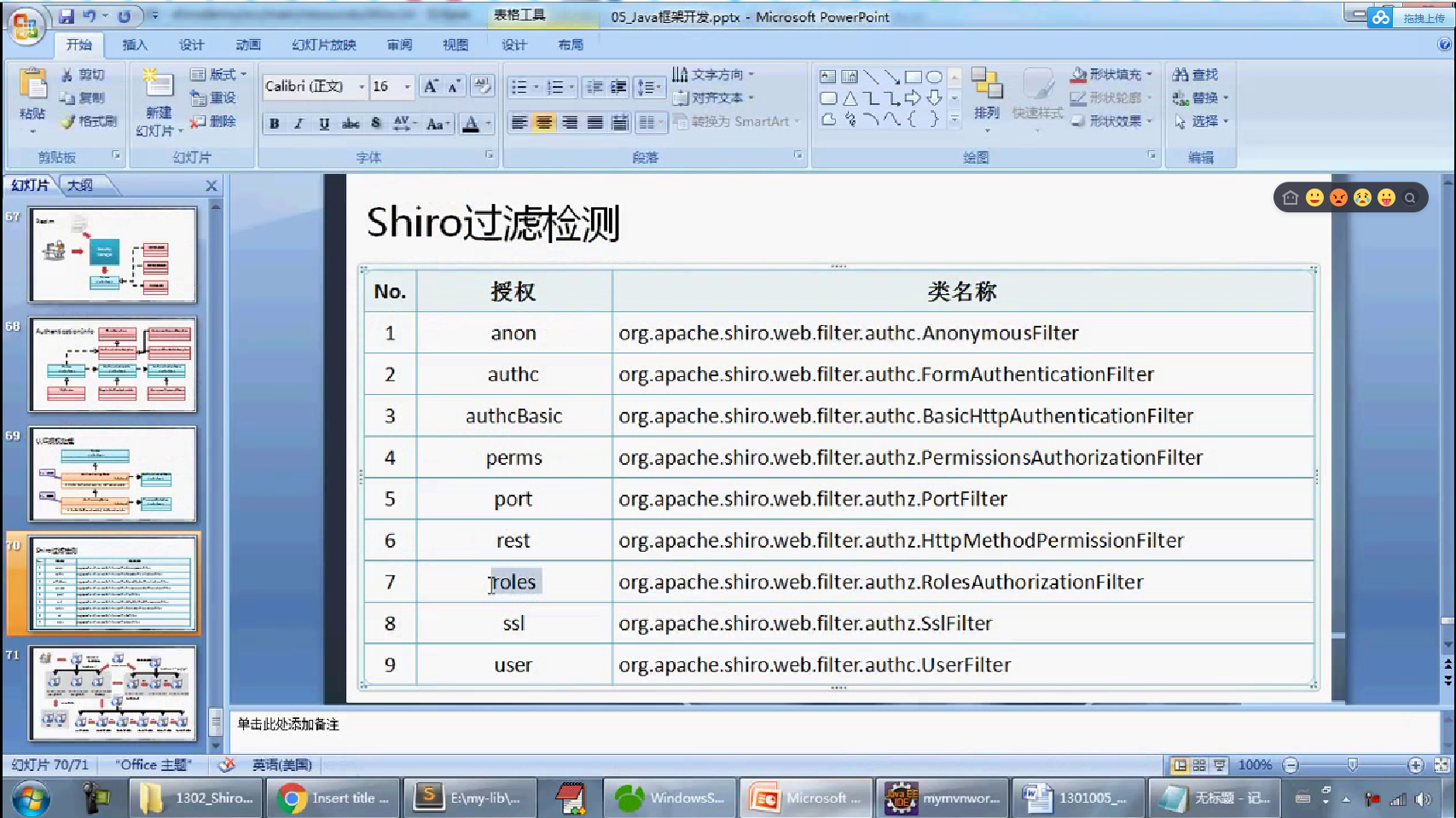The width and height of the screenshot is (1456, 818).
Task: Start slide show from status bar
Action: click(x=1220, y=765)
